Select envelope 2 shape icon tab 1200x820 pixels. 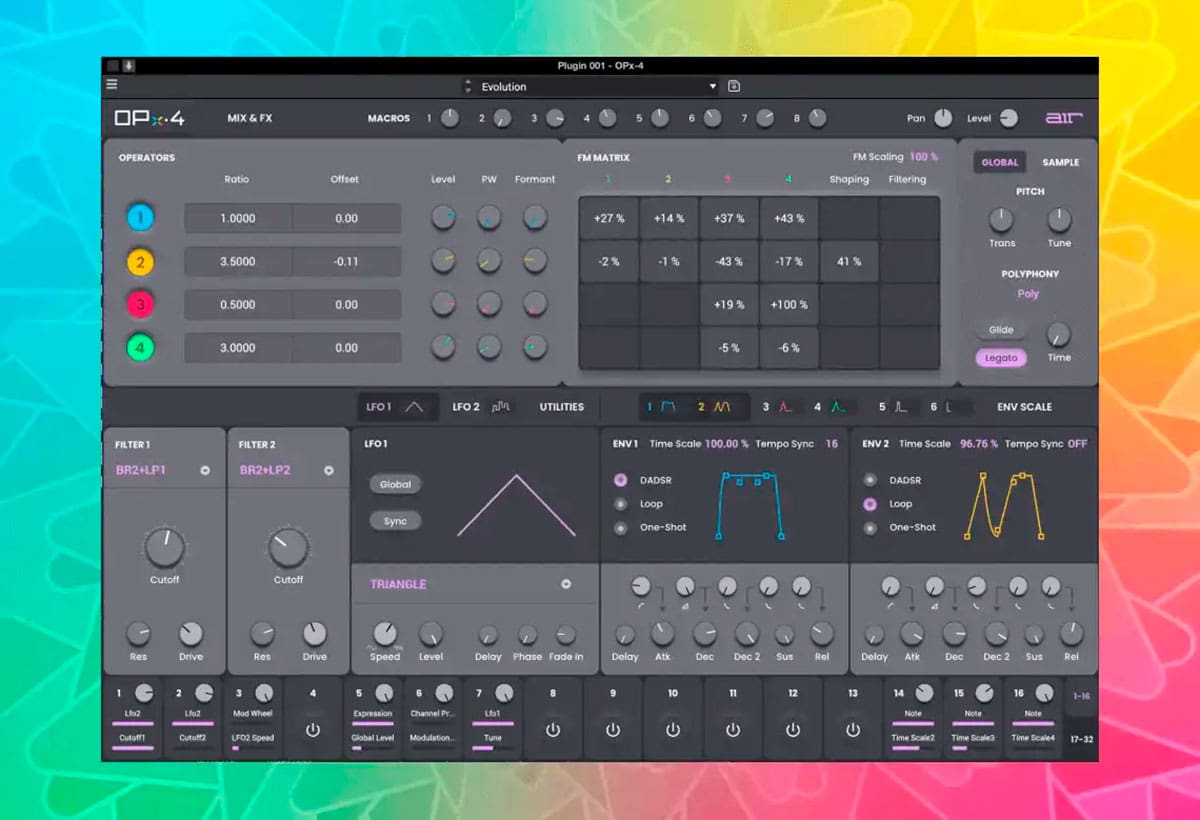[721, 407]
